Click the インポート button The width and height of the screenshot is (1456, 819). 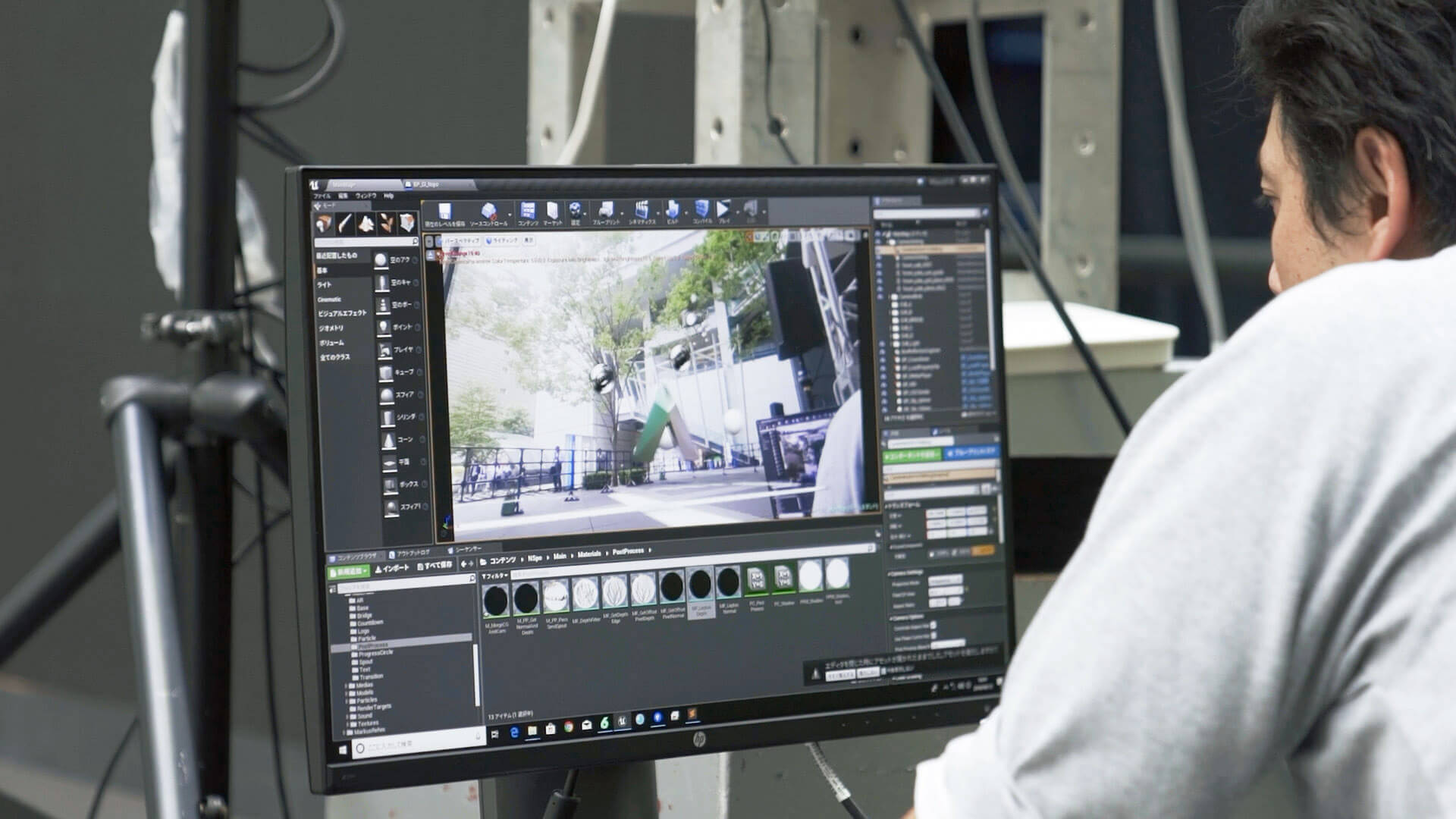click(391, 568)
